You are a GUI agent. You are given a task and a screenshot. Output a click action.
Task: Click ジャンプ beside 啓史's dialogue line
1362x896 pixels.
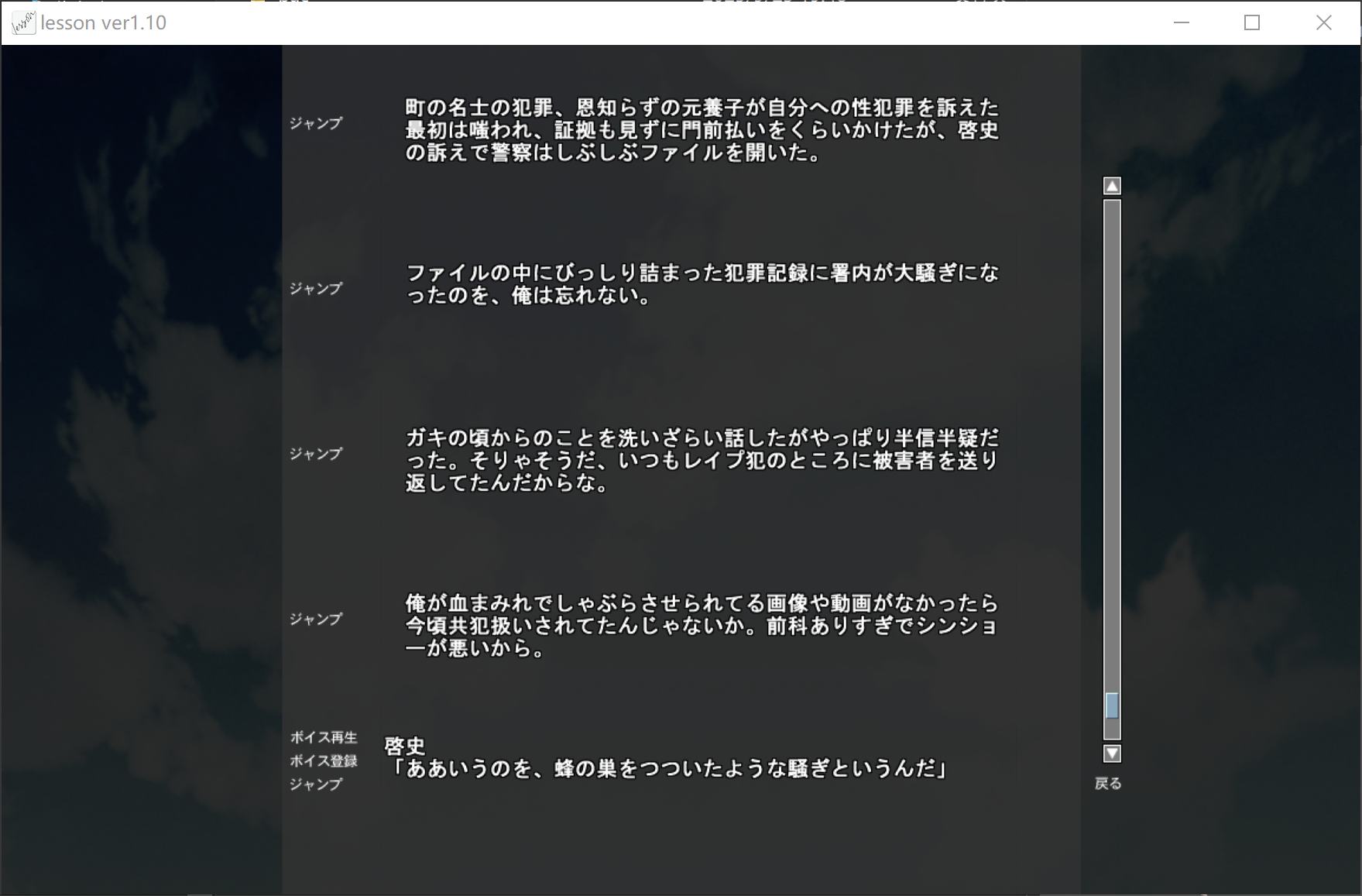[x=316, y=784]
